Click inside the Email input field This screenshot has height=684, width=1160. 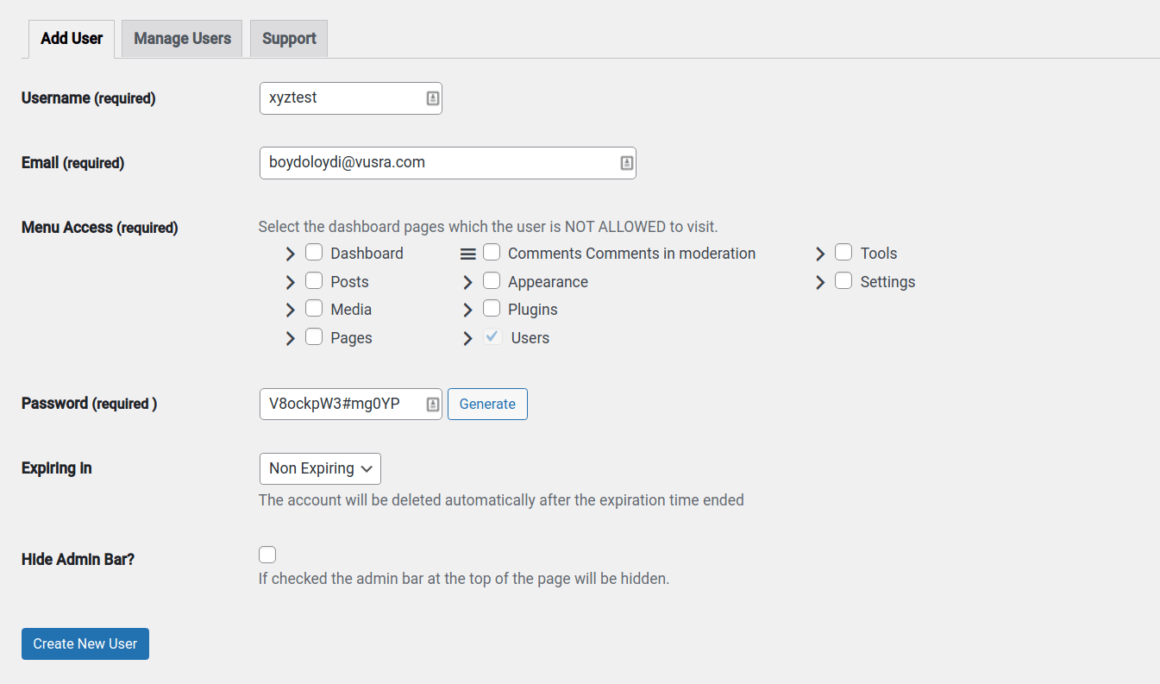[430, 162]
